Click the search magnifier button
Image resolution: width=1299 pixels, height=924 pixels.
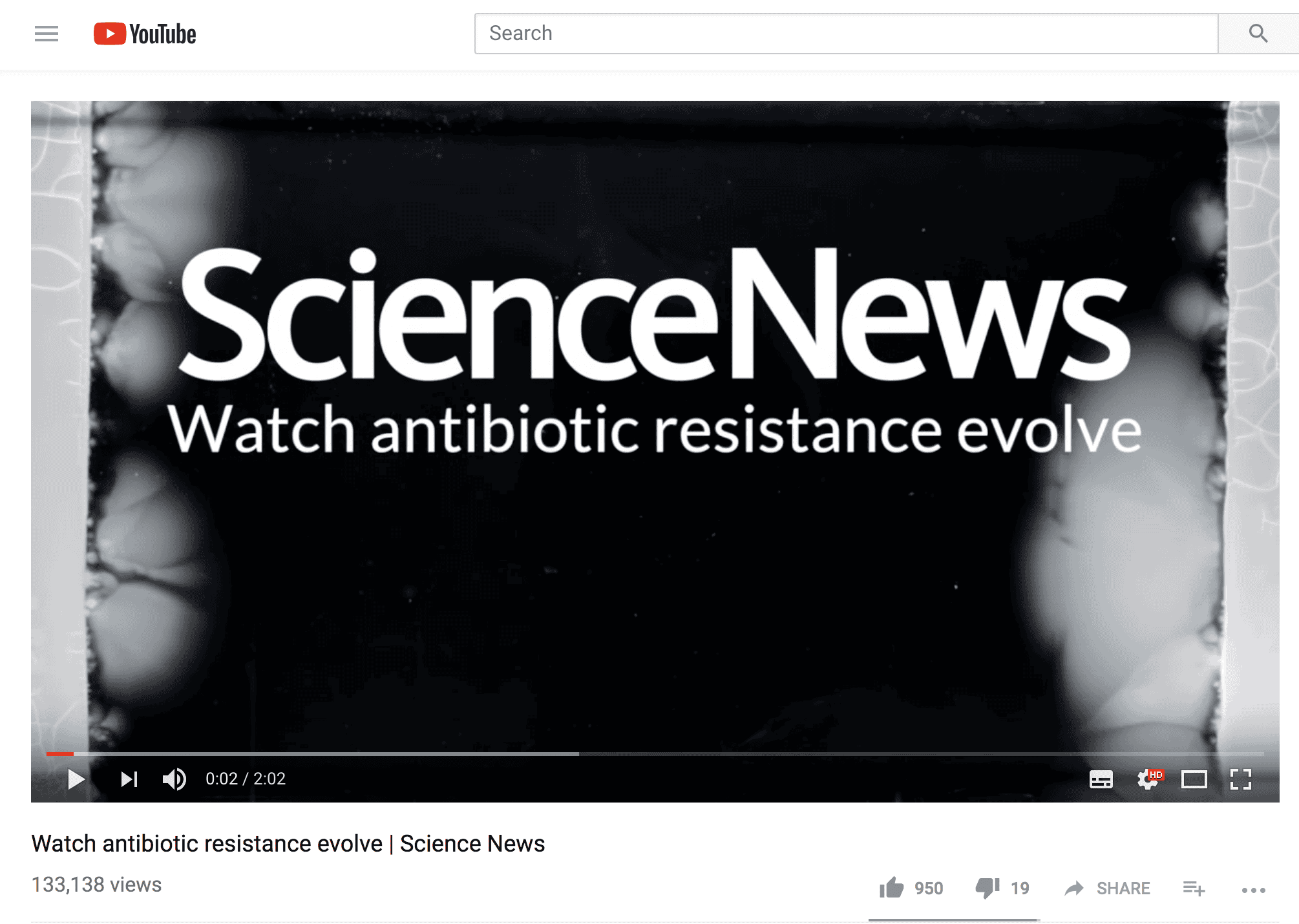[1258, 34]
